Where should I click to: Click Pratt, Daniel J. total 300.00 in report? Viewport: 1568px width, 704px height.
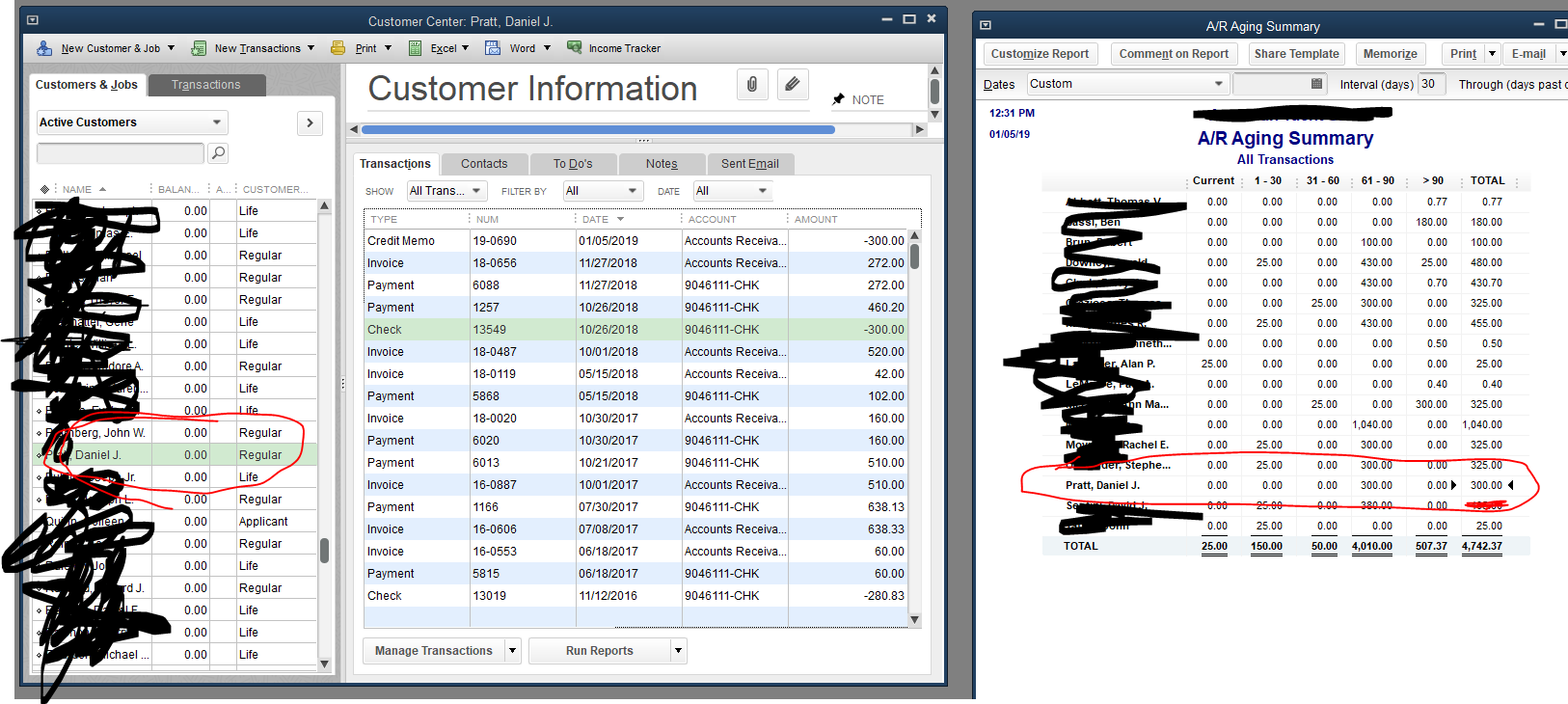1486,485
